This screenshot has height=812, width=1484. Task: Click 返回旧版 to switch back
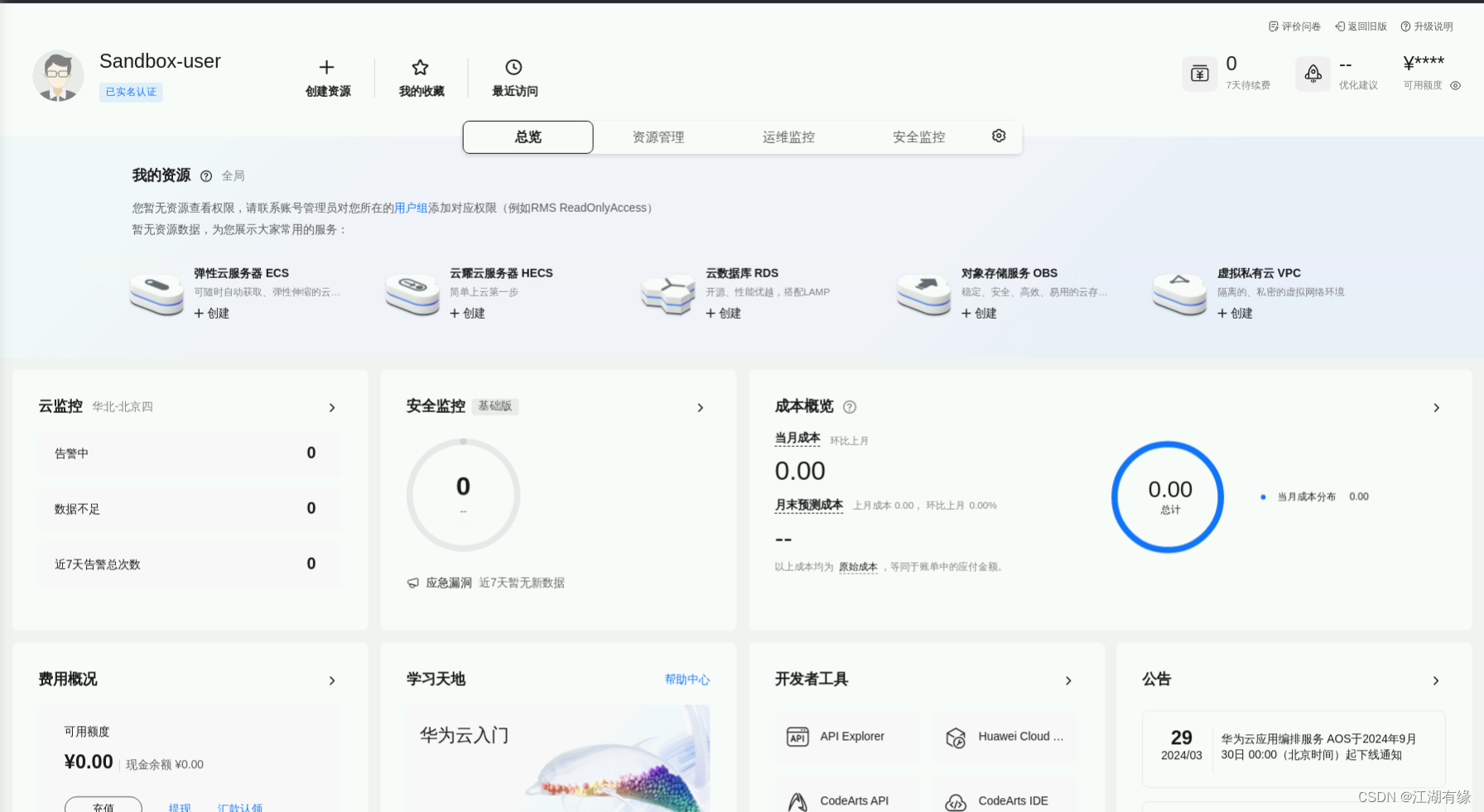(1361, 26)
